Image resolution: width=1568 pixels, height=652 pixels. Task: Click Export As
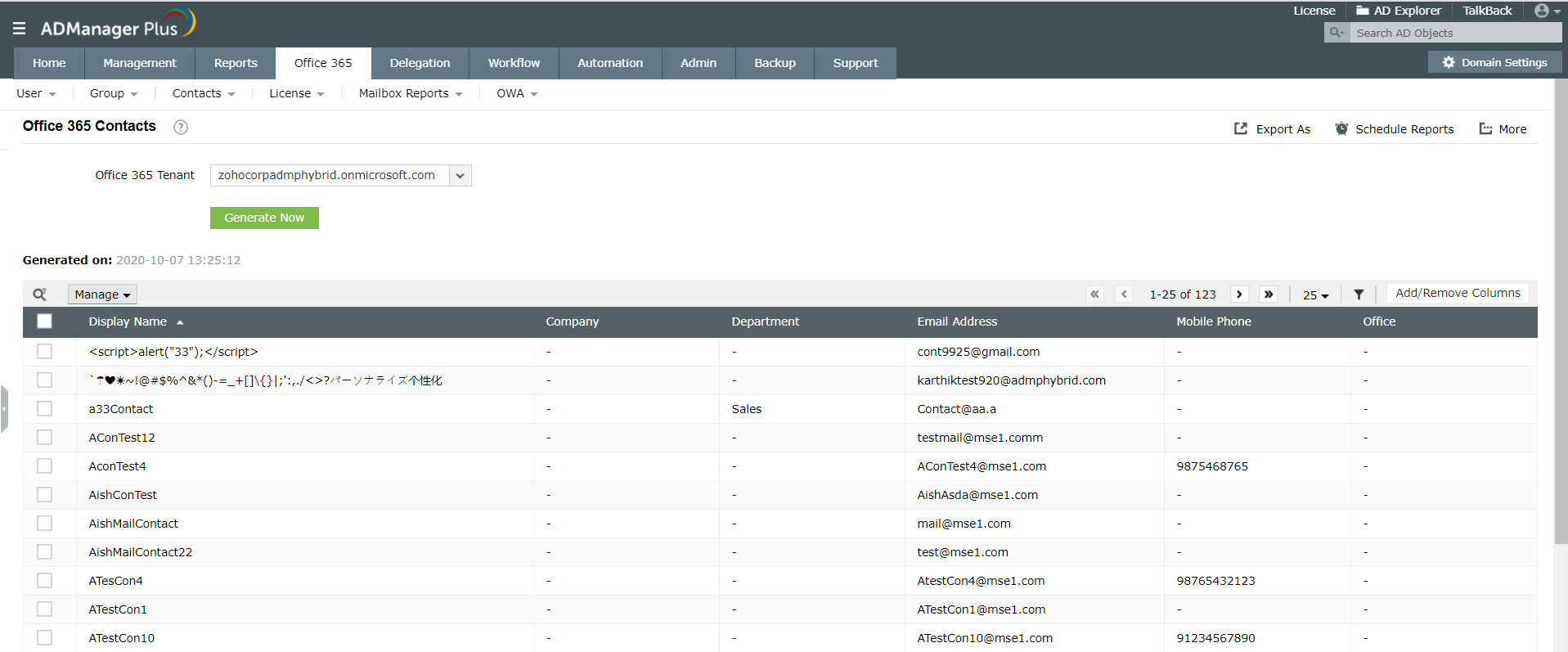pos(1272,129)
